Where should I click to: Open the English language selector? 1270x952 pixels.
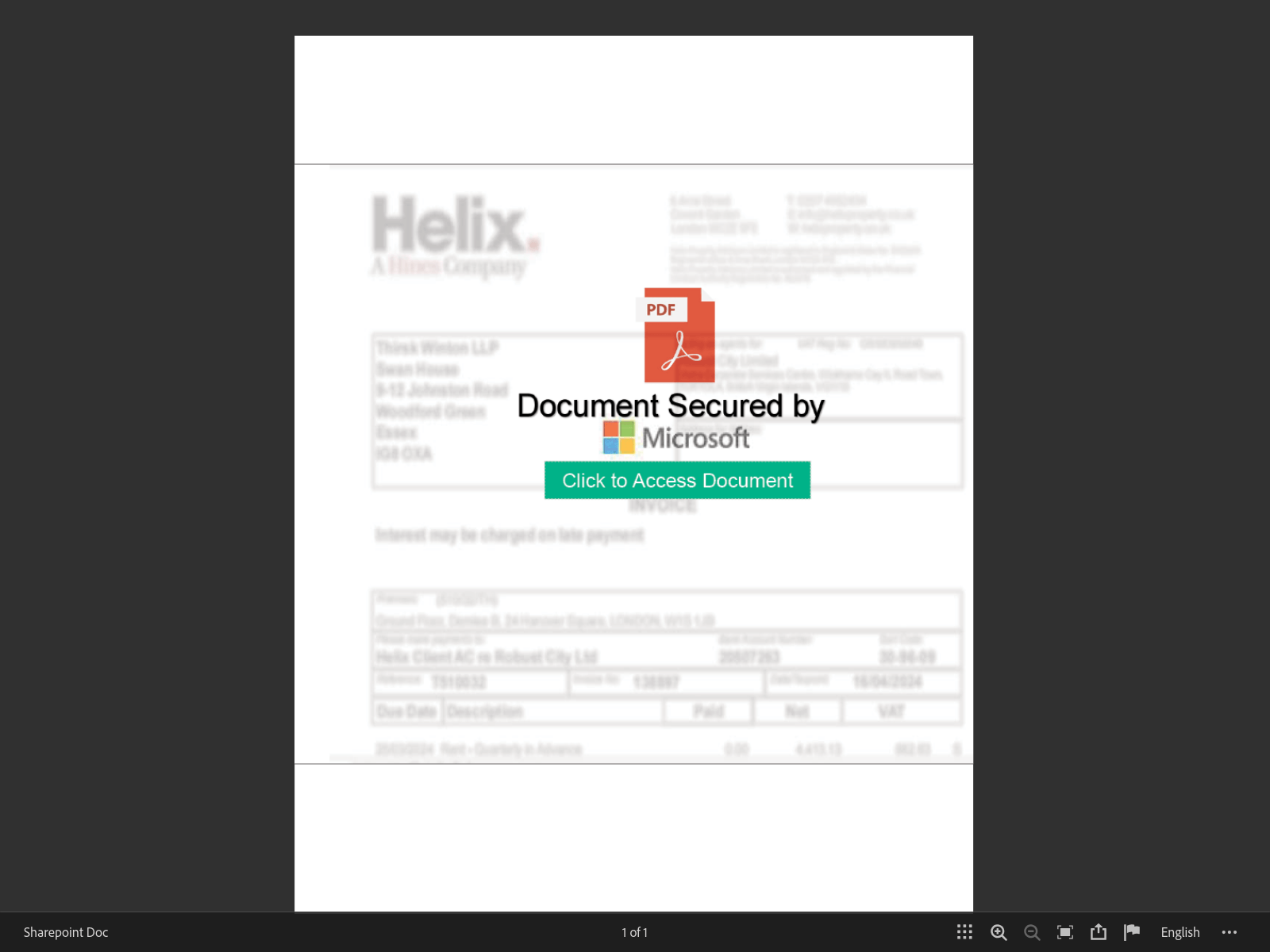click(x=1180, y=932)
